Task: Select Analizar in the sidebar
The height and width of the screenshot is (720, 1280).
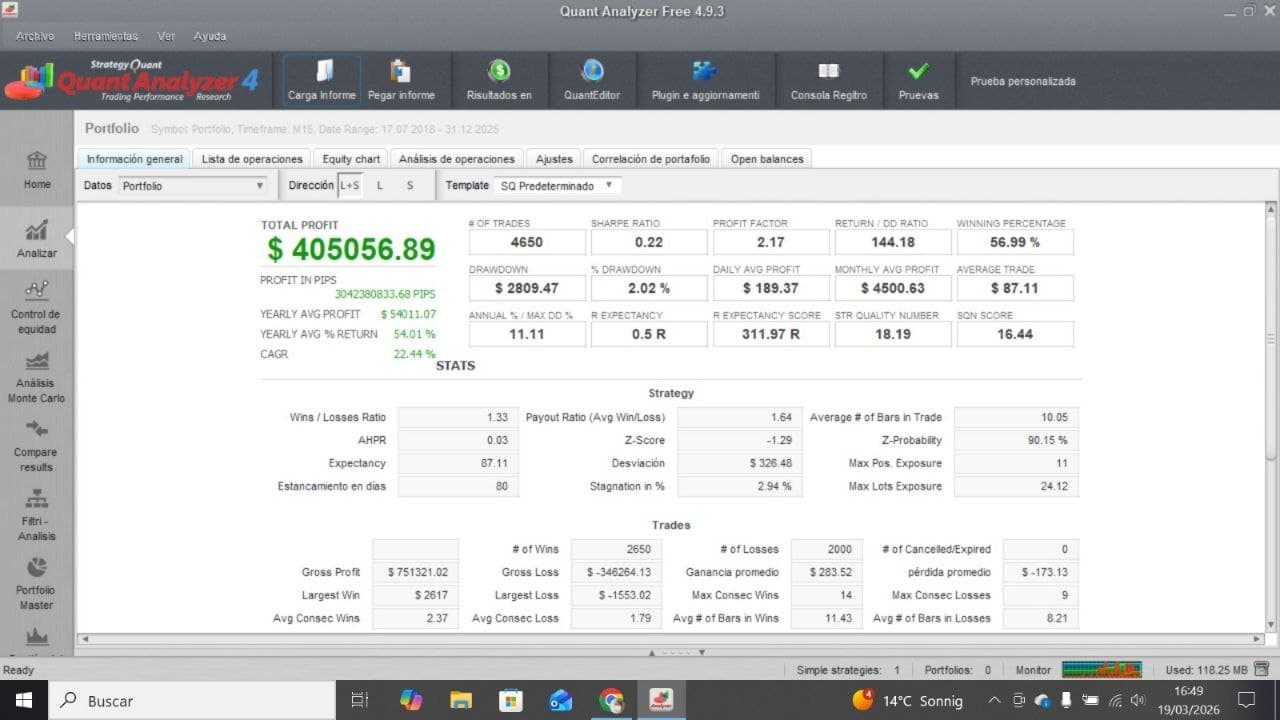Action: (37, 240)
